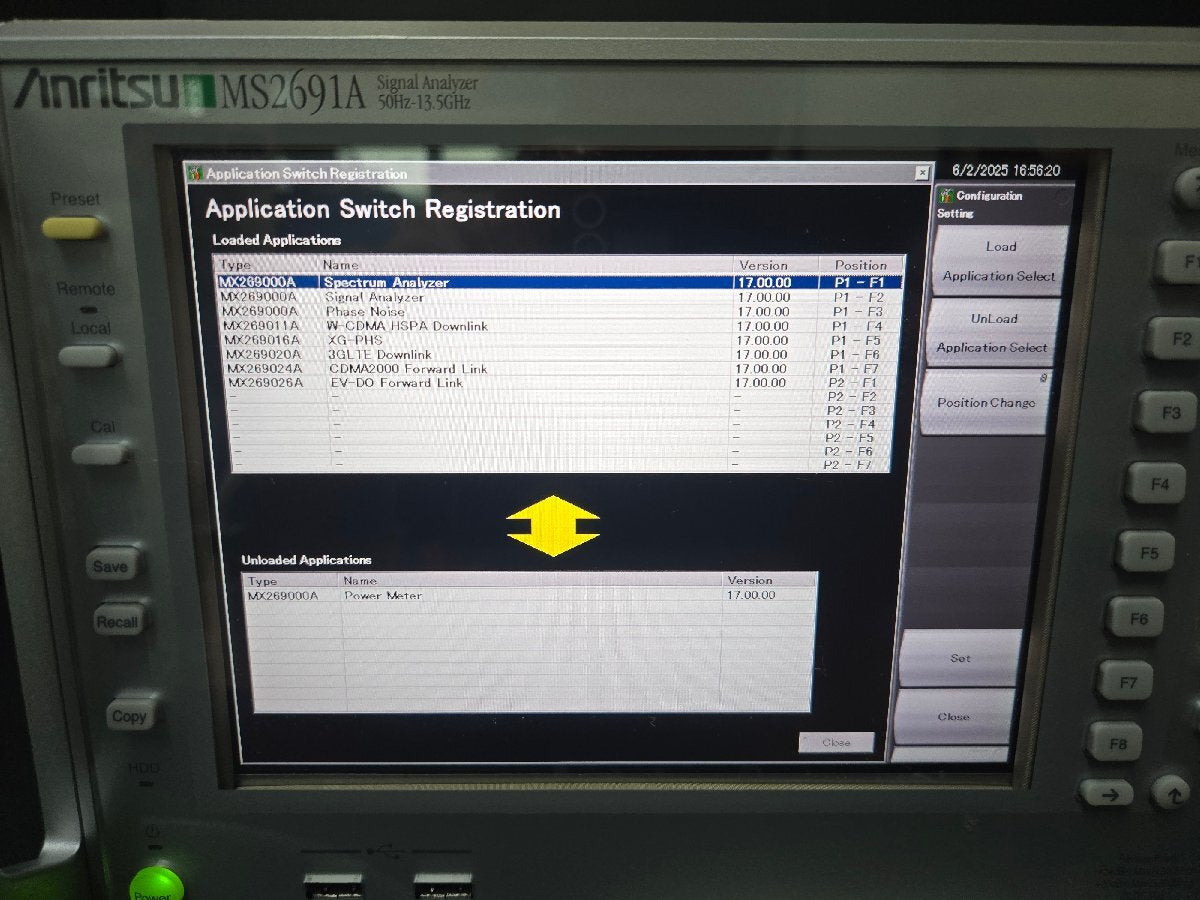Click the F8 hardware function key

pos(1115,742)
